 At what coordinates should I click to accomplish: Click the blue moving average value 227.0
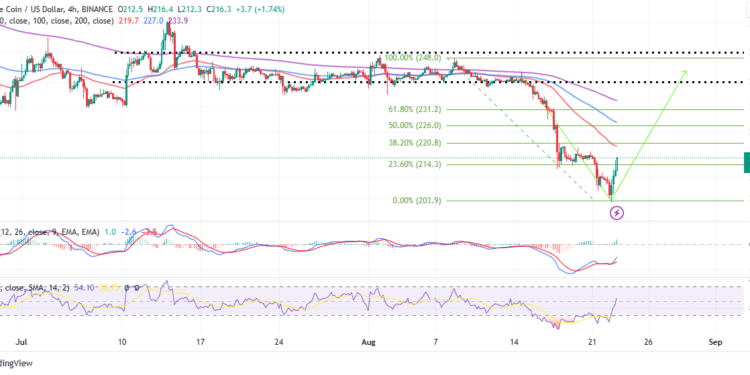pyautogui.click(x=153, y=21)
